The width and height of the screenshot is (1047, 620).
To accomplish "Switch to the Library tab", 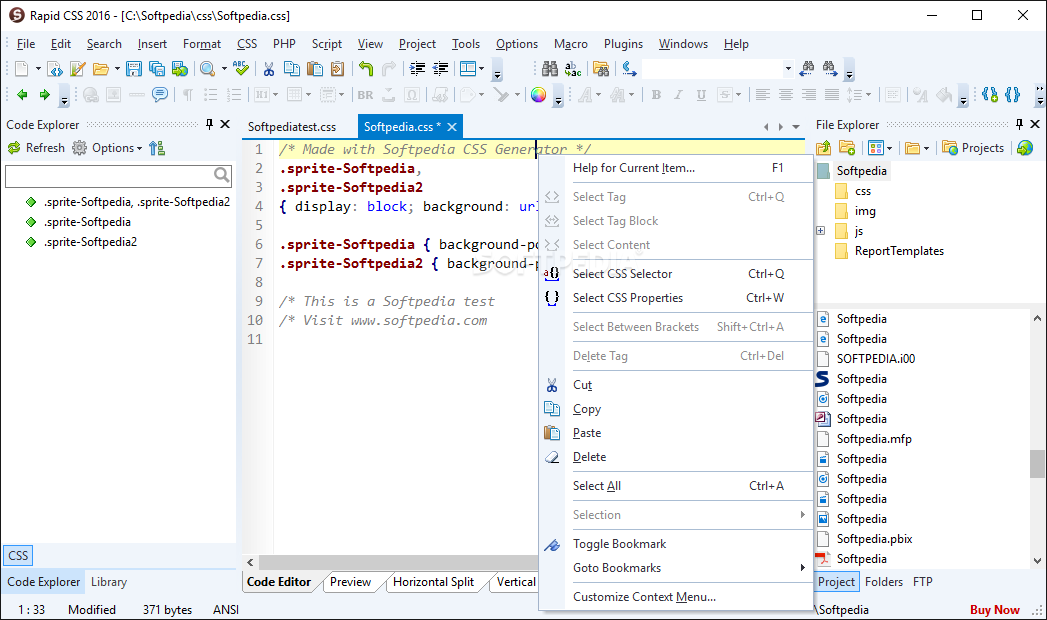I will 109,582.
